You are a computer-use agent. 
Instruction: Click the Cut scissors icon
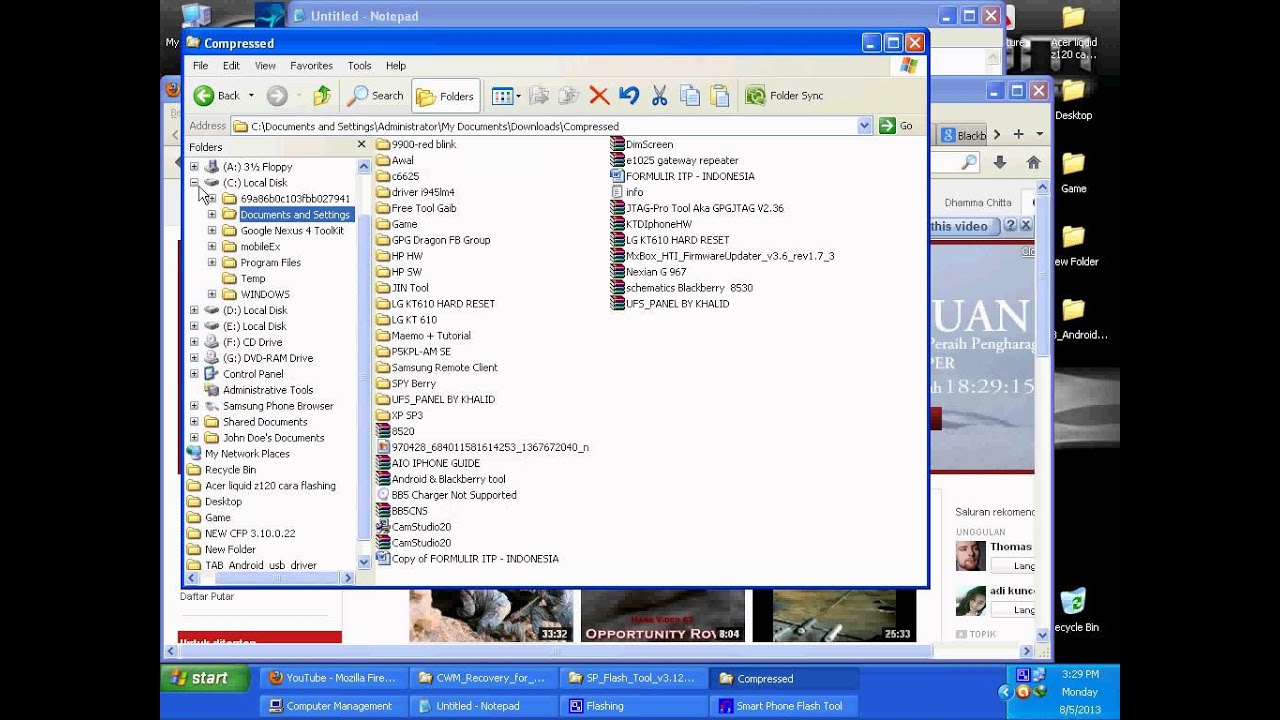click(x=659, y=96)
